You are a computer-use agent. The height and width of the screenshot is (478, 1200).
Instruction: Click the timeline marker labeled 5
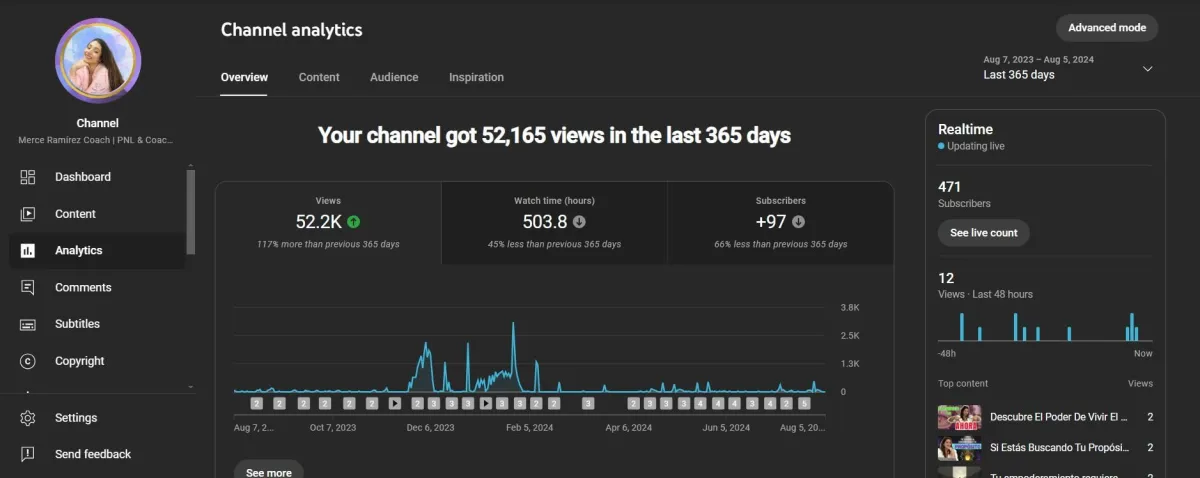[x=803, y=404]
